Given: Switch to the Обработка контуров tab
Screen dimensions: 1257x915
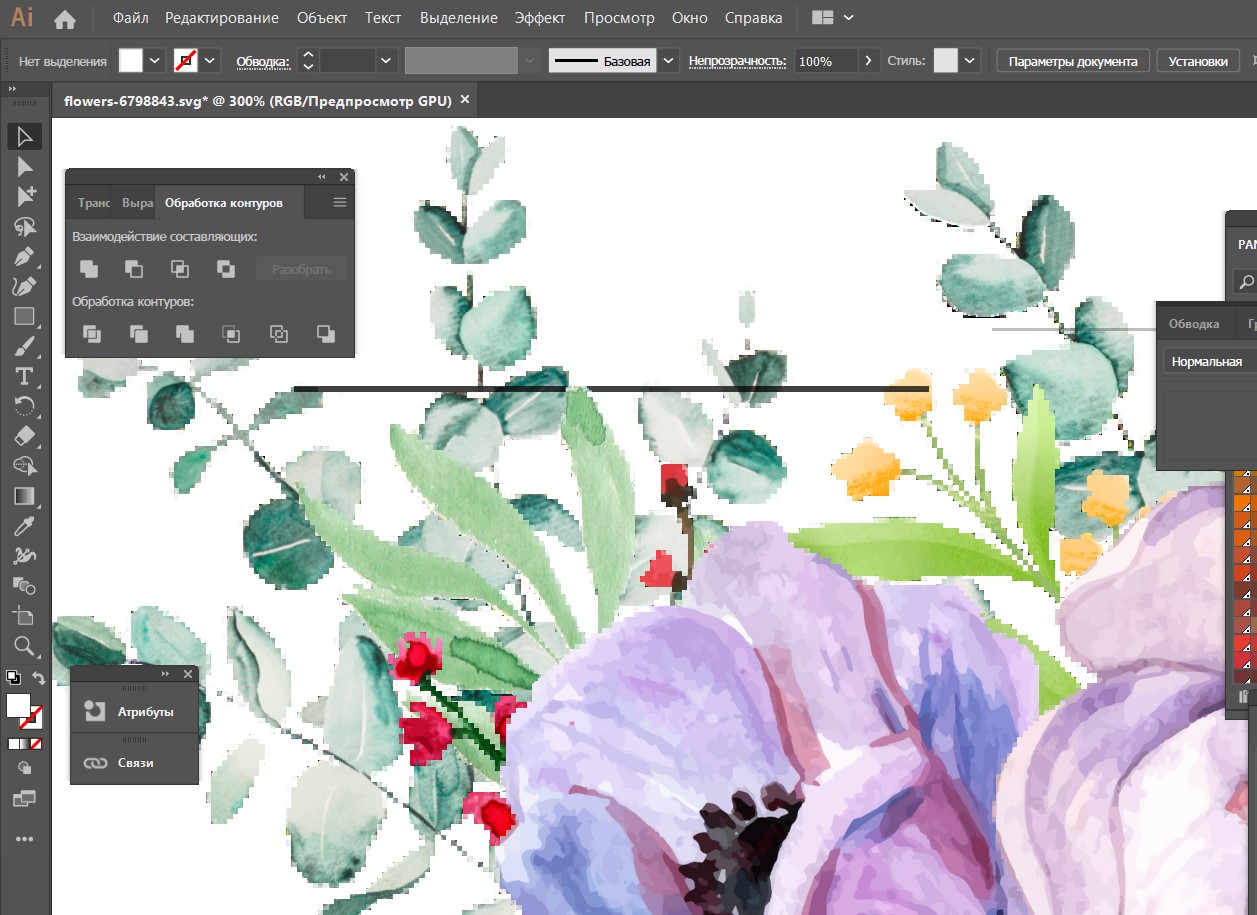Looking at the screenshot, I should pyautogui.click(x=224, y=202).
